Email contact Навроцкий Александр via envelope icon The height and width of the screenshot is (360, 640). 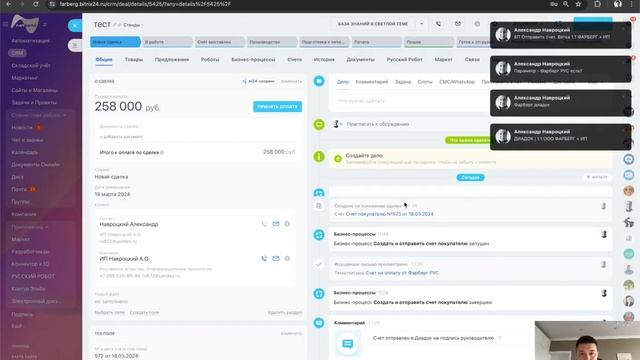tap(276, 224)
